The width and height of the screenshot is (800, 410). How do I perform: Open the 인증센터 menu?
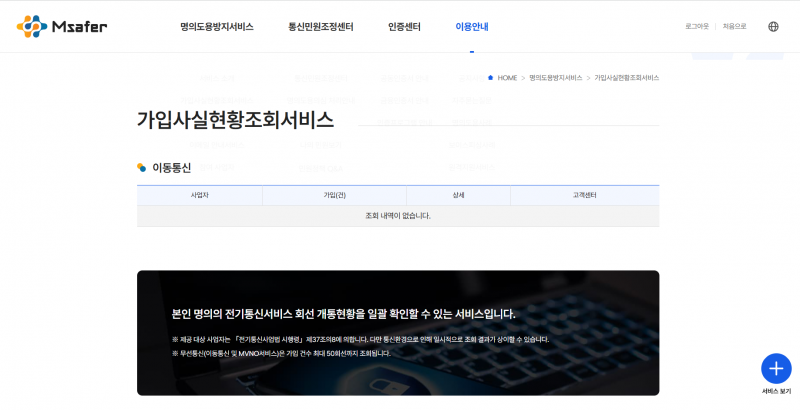pyautogui.click(x=404, y=27)
